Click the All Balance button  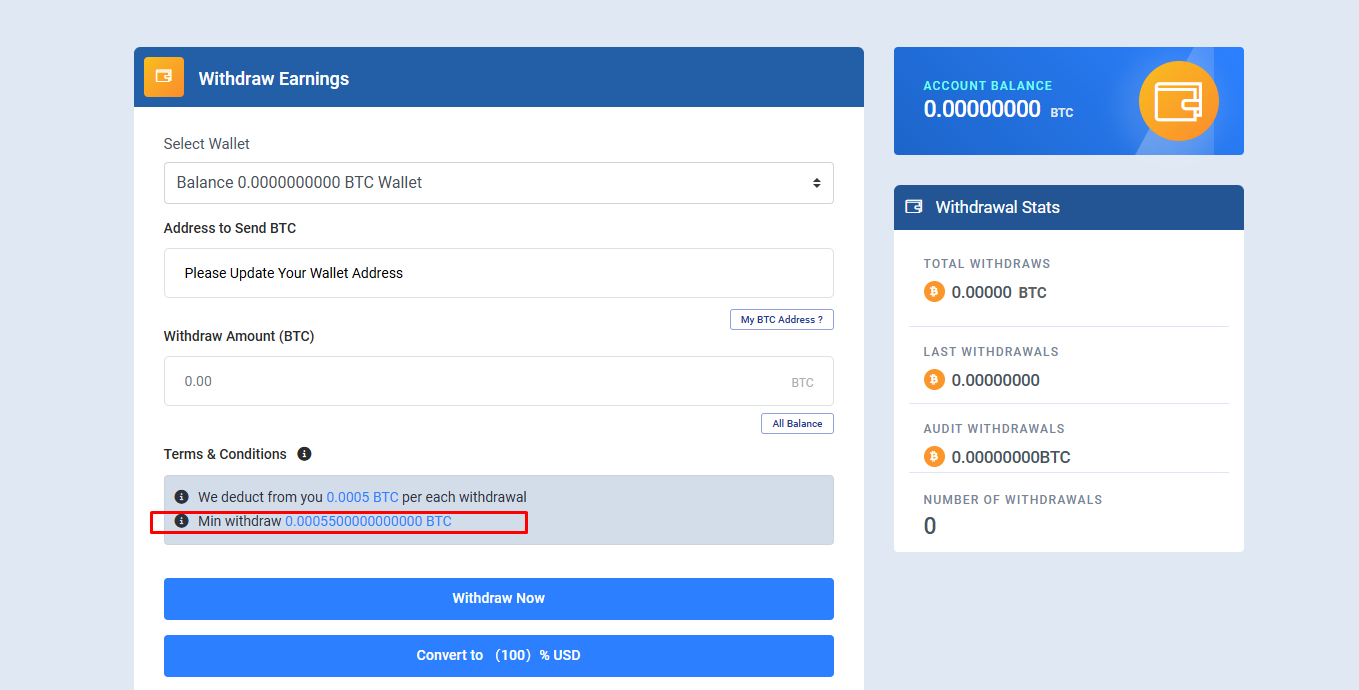797,424
